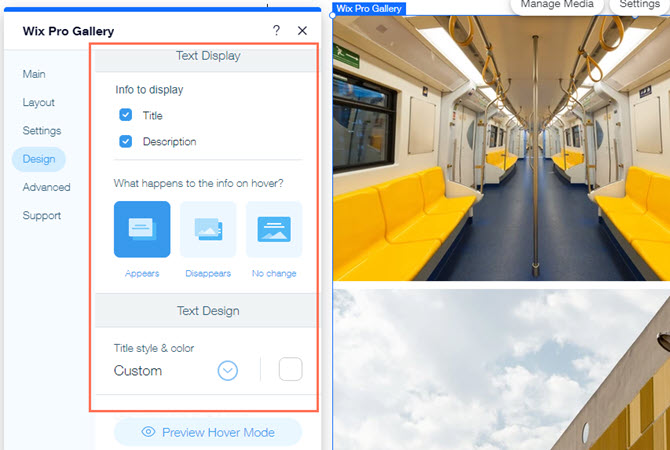Switch to the Advanced tab
This screenshot has height=450, width=670.
(47, 187)
